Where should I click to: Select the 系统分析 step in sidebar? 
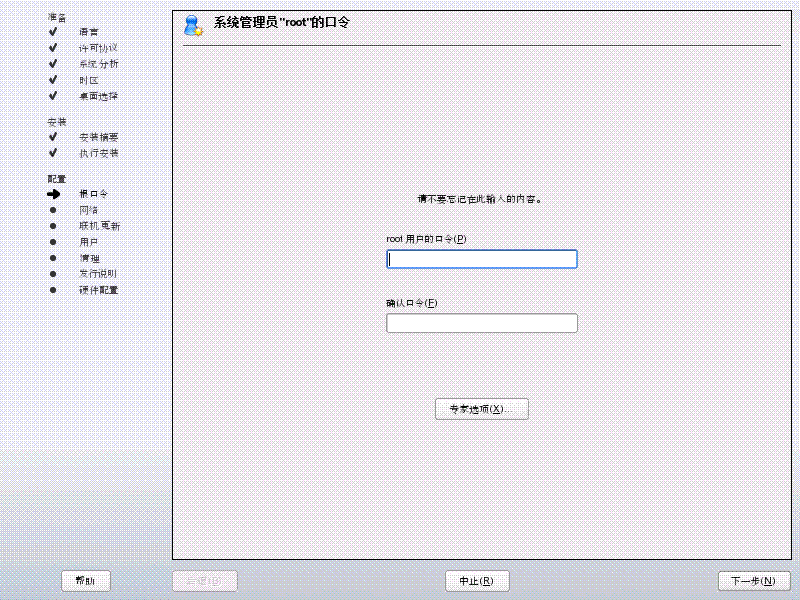coord(99,64)
